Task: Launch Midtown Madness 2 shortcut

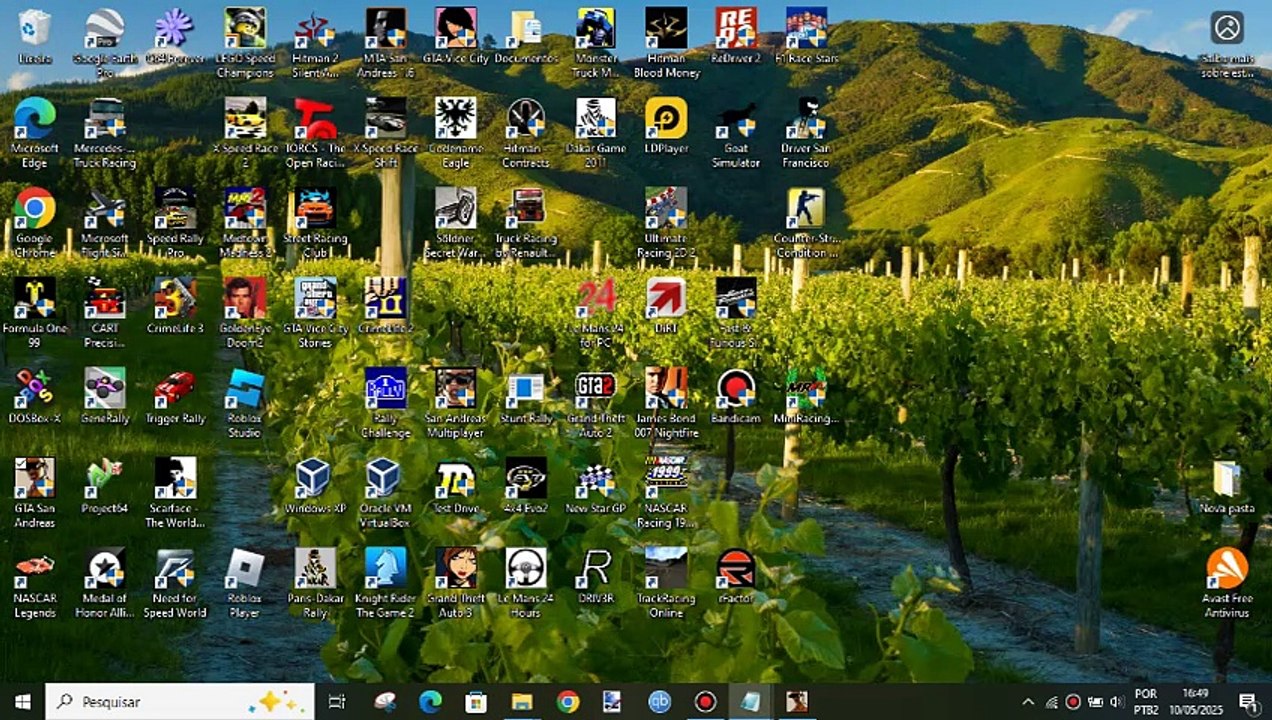Action: pyautogui.click(x=245, y=222)
